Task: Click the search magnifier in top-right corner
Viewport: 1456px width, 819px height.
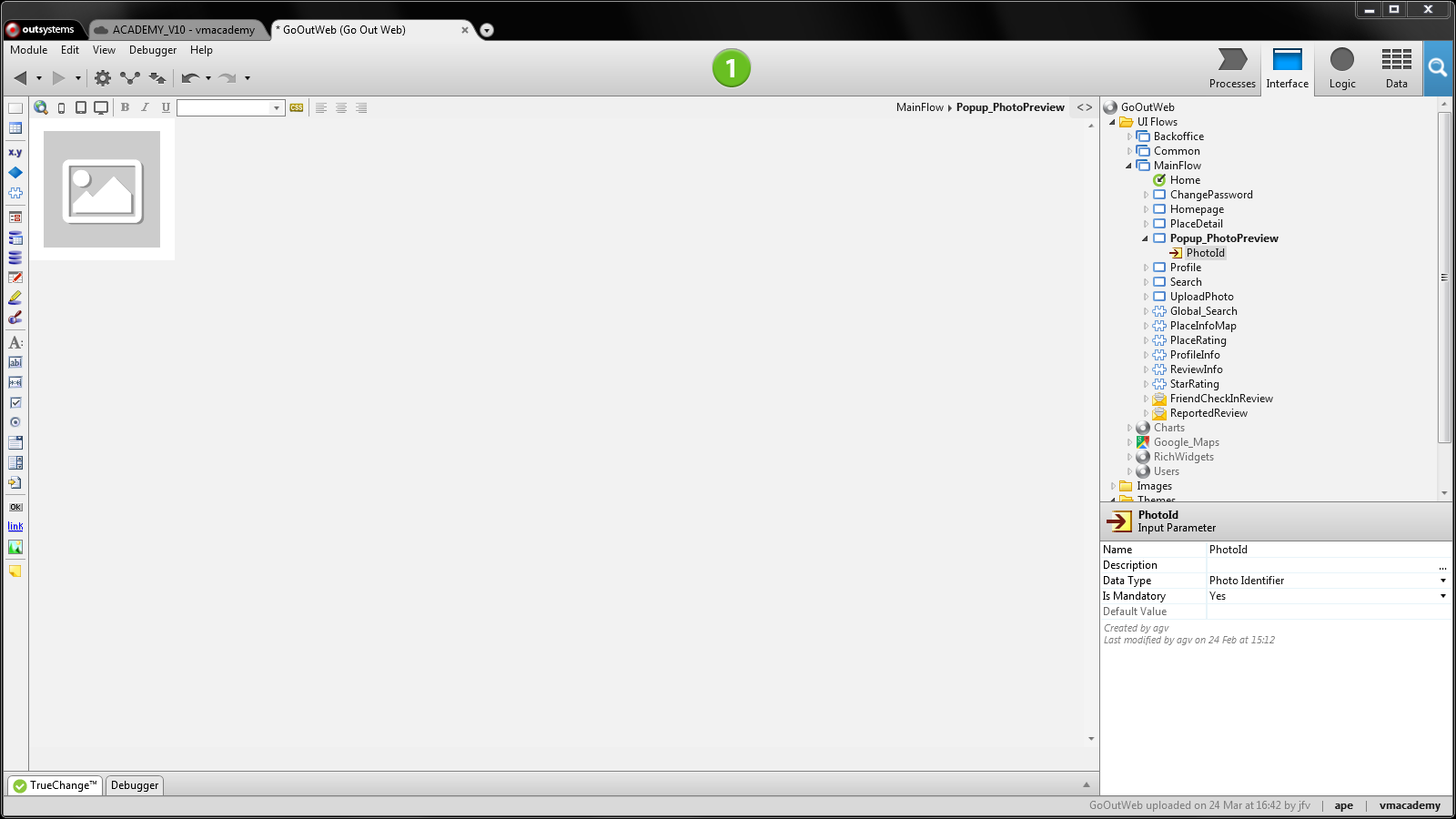Action: click(x=1438, y=68)
